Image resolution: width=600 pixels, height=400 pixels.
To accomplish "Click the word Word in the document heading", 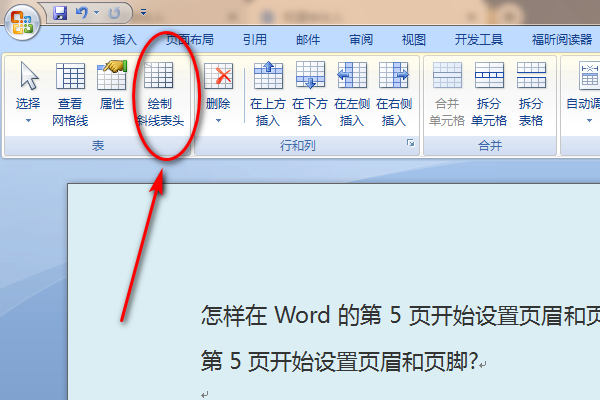I will [302, 315].
